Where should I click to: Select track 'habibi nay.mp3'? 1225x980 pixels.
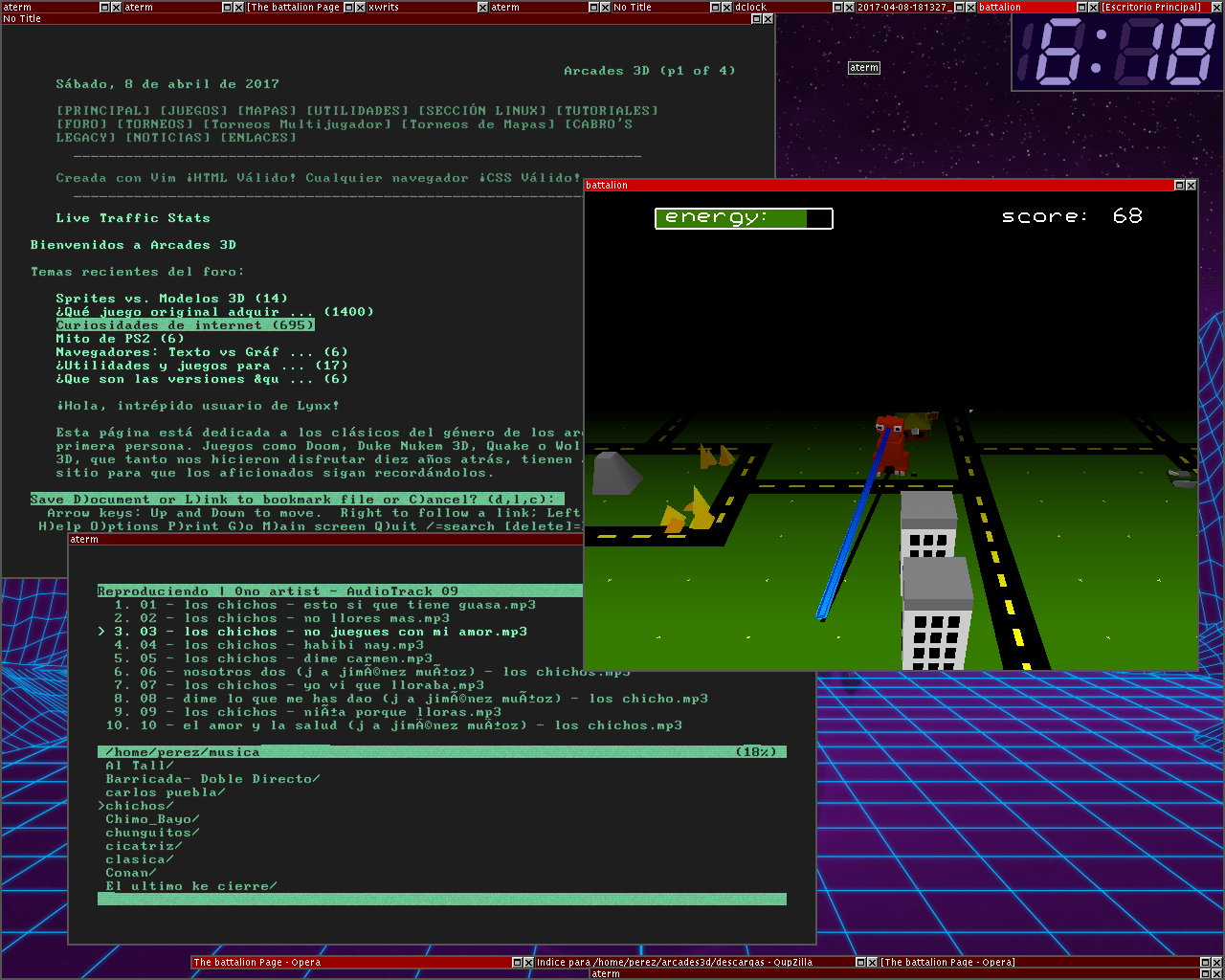click(269, 645)
